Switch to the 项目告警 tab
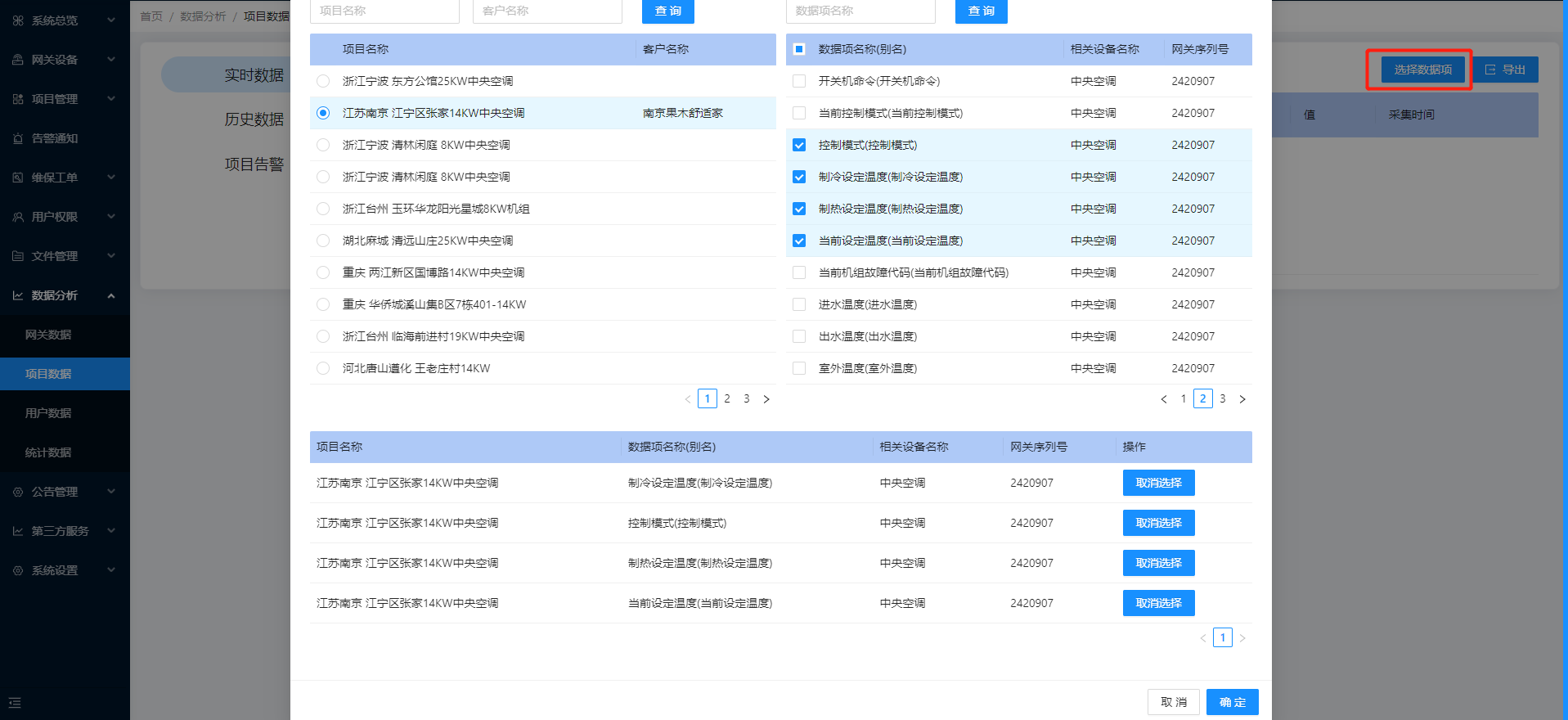 [x=254, y=164]
